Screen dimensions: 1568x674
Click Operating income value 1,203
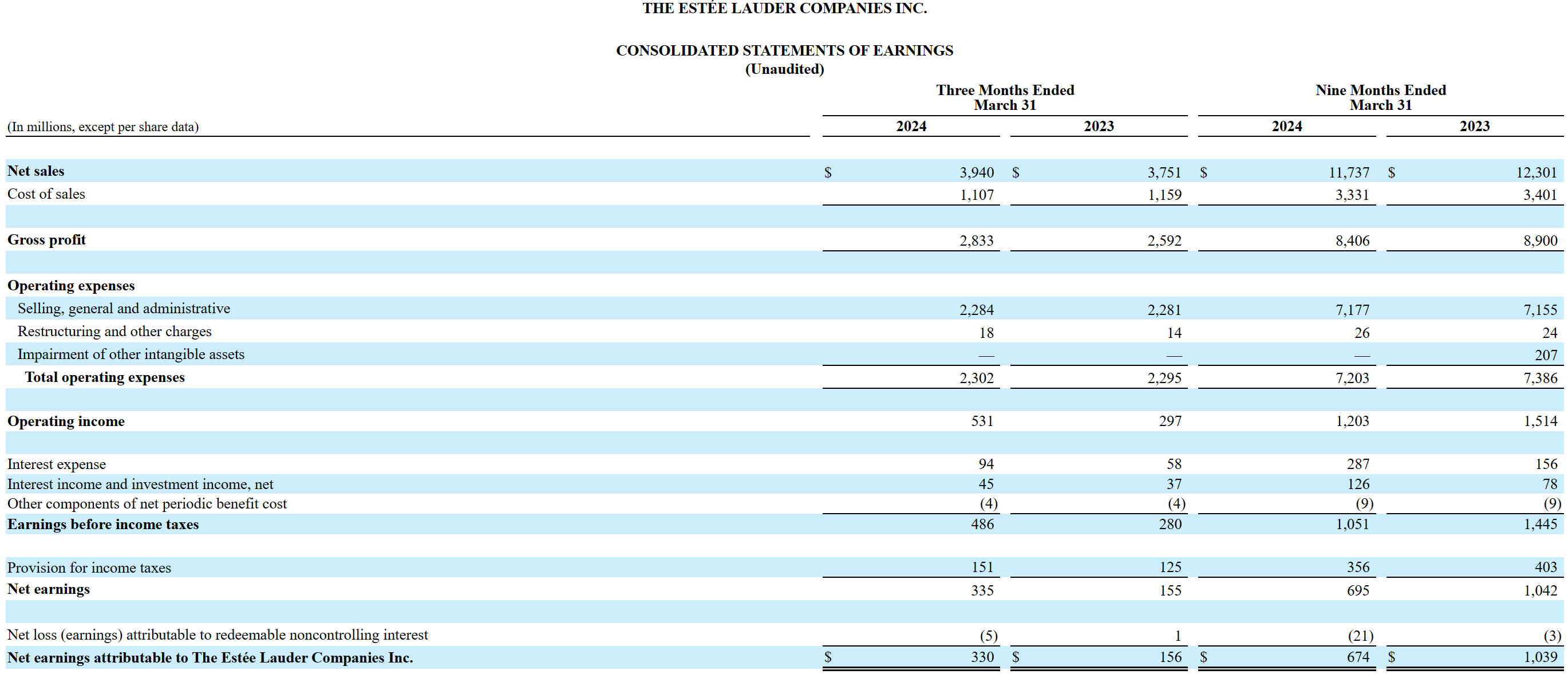[1353, 421]
